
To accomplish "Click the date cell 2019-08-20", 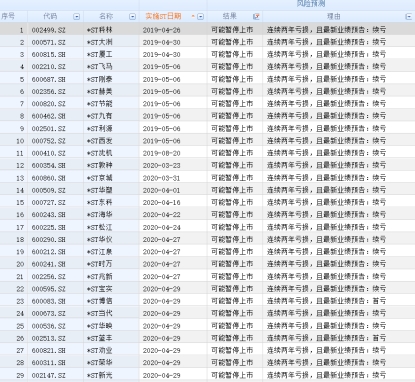I will (x=161, y=153).
